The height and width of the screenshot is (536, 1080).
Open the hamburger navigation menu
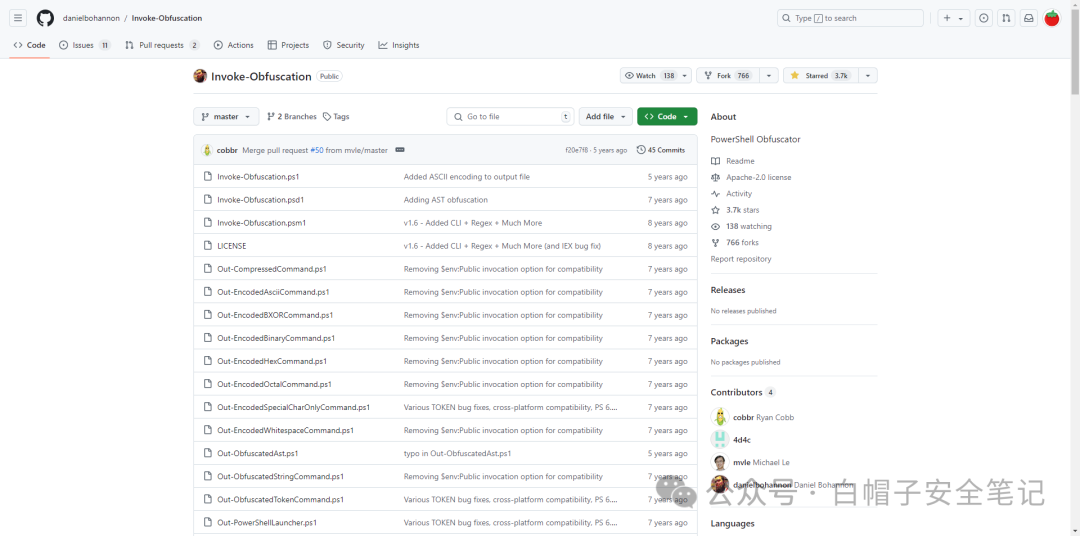click(19, 19)
